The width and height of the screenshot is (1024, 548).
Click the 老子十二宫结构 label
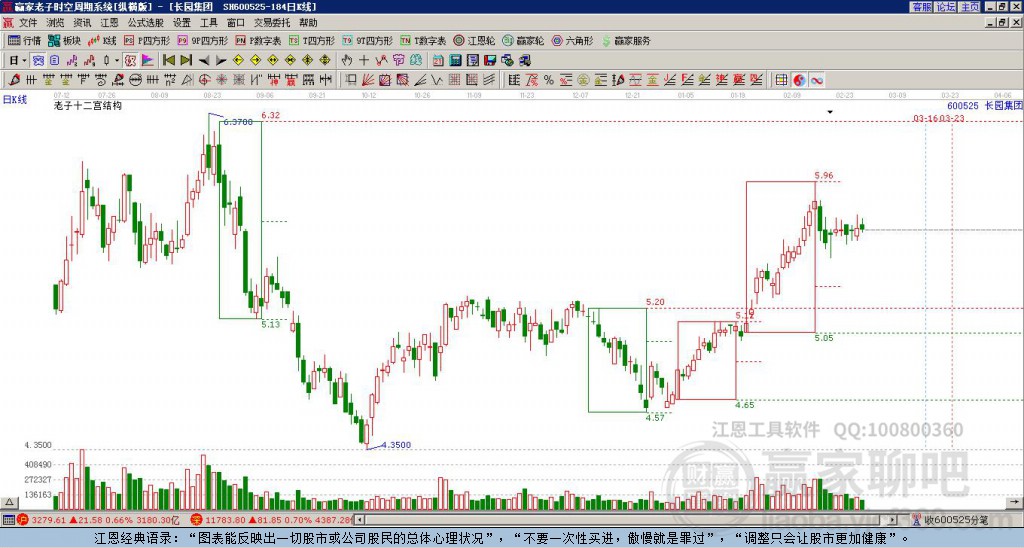pyautogui.click(x=88, y=106)
